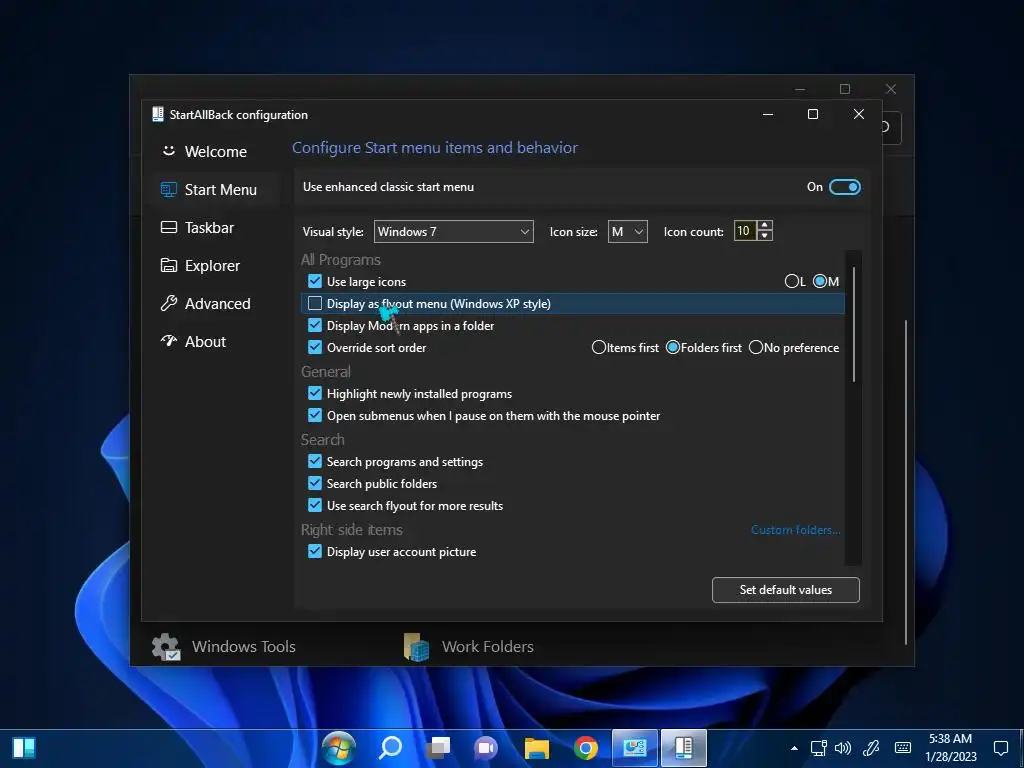Open taskbar Search magnifier
1024x768 pixels.
coord(390,748)
